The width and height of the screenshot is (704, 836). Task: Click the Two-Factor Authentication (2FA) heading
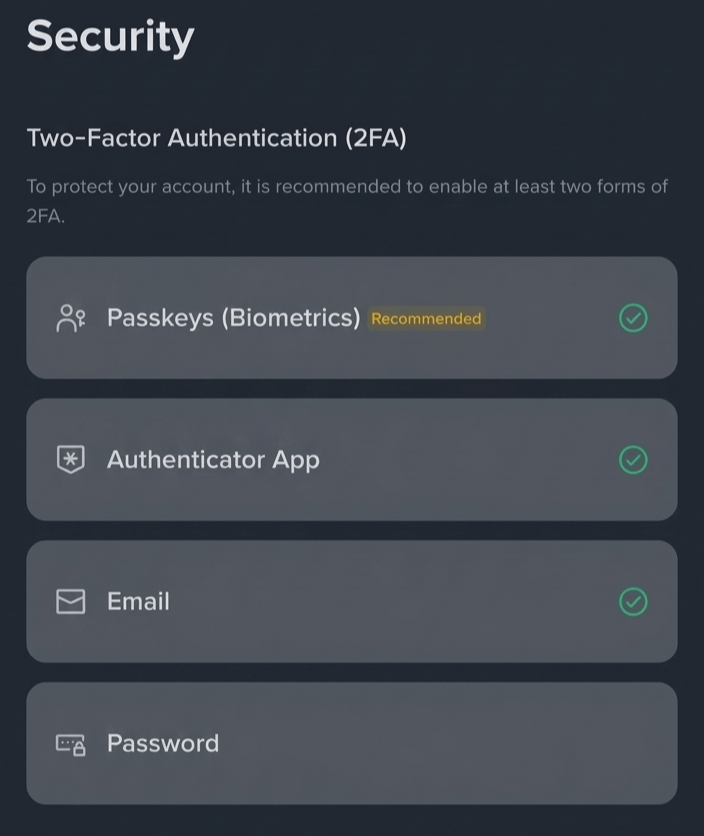[217, 138]
